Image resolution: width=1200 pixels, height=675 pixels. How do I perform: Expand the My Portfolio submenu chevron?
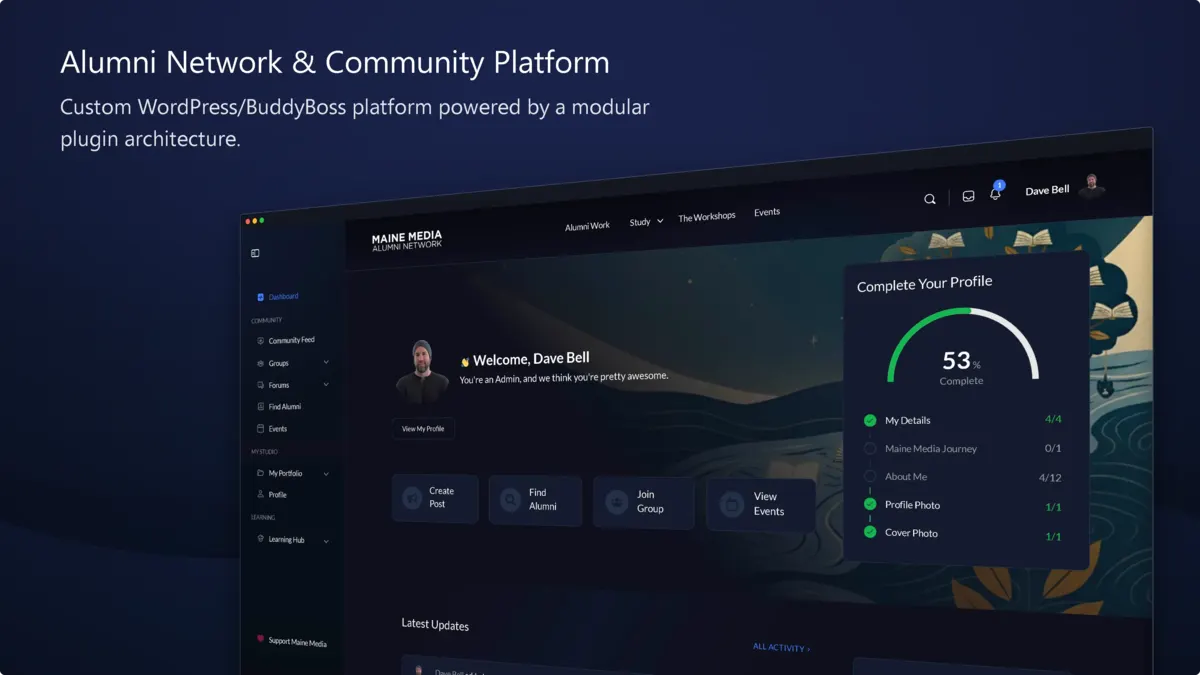(326, 473)
